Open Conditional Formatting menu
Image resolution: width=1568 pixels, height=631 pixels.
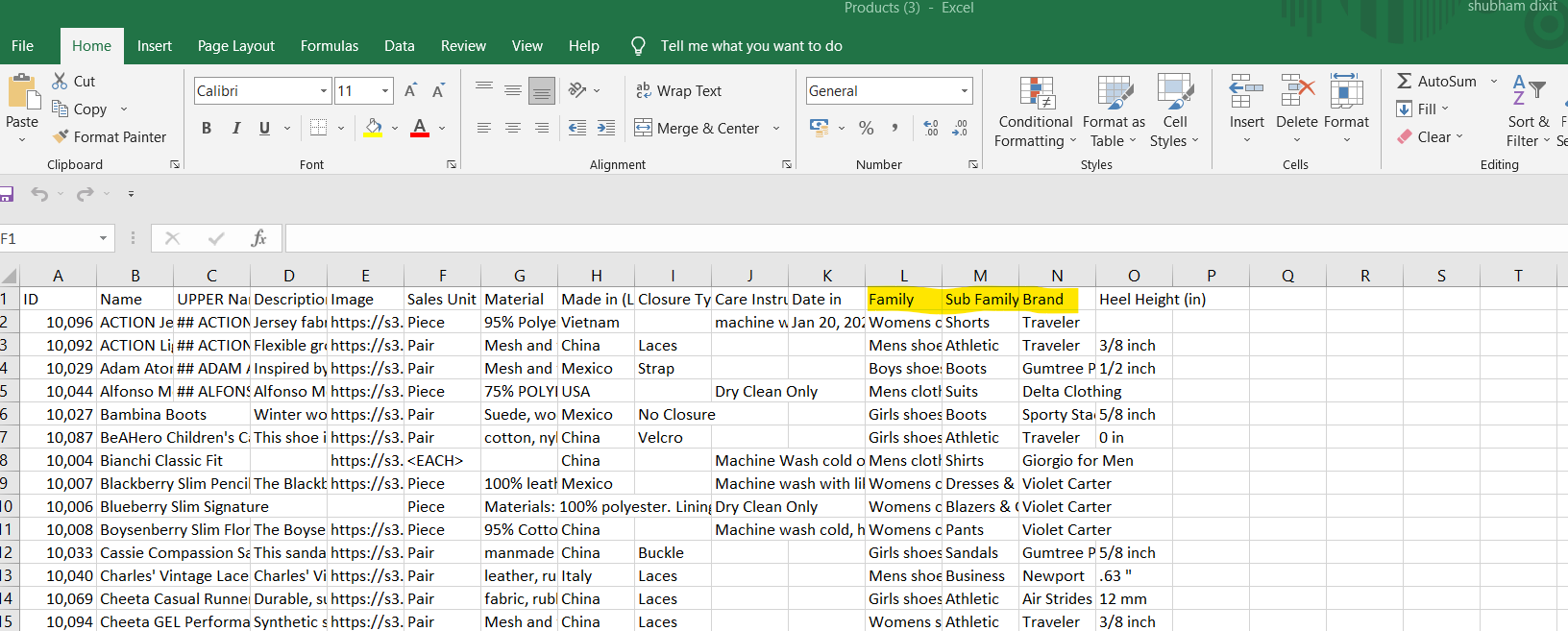1035,112
